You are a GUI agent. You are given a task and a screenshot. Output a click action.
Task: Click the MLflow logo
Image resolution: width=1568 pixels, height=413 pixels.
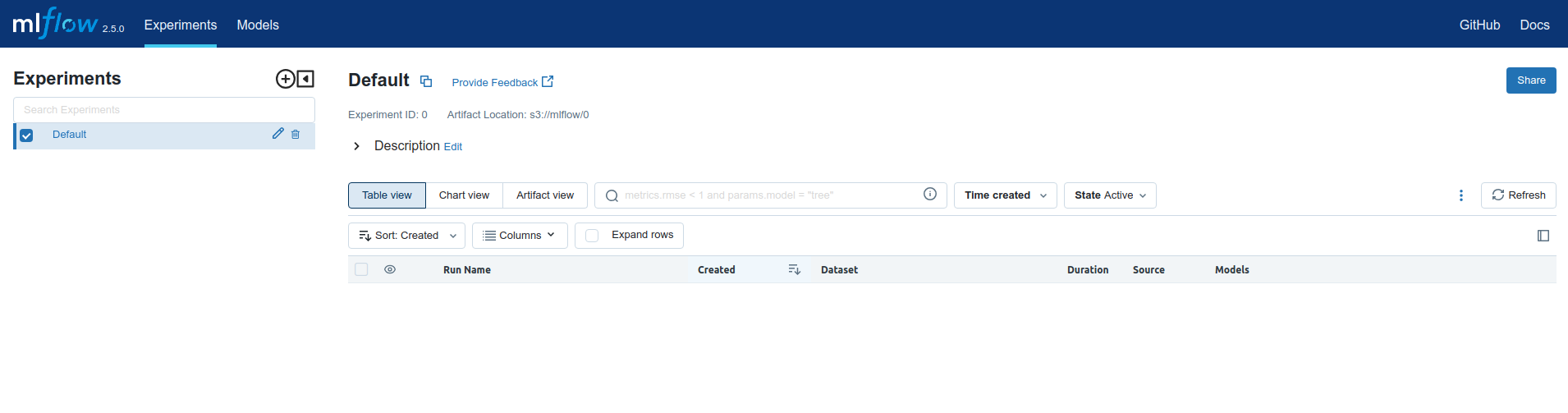(55, 23)
